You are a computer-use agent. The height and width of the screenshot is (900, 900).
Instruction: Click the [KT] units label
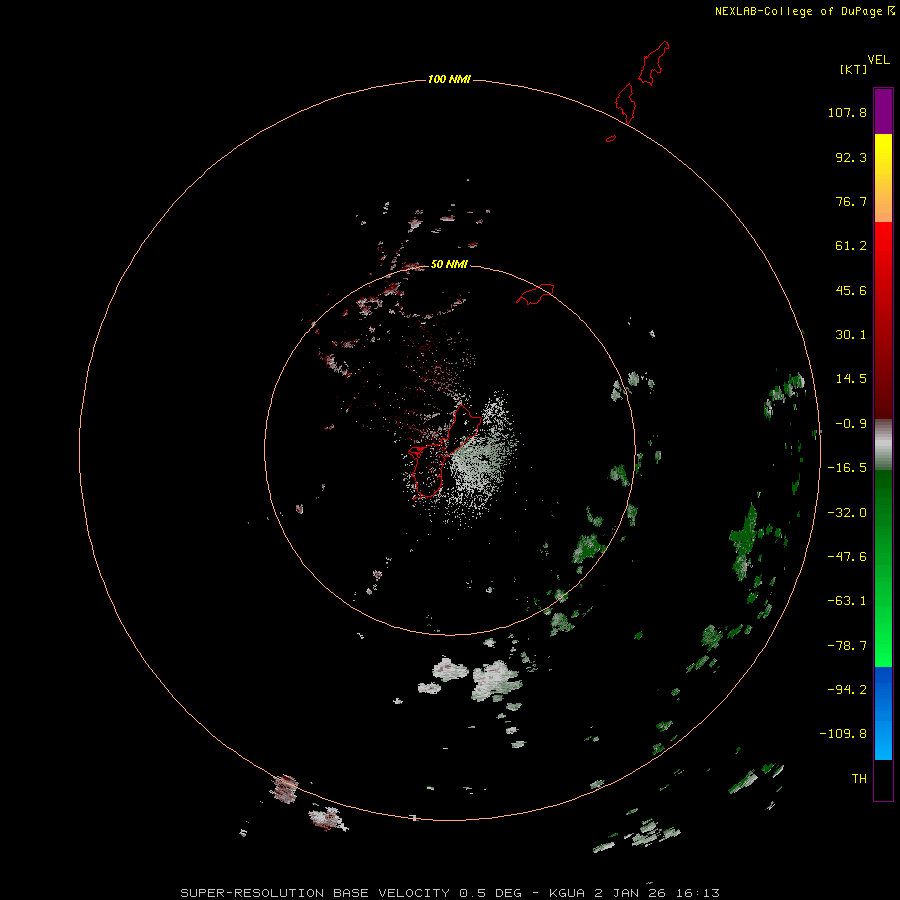point(854,69)
